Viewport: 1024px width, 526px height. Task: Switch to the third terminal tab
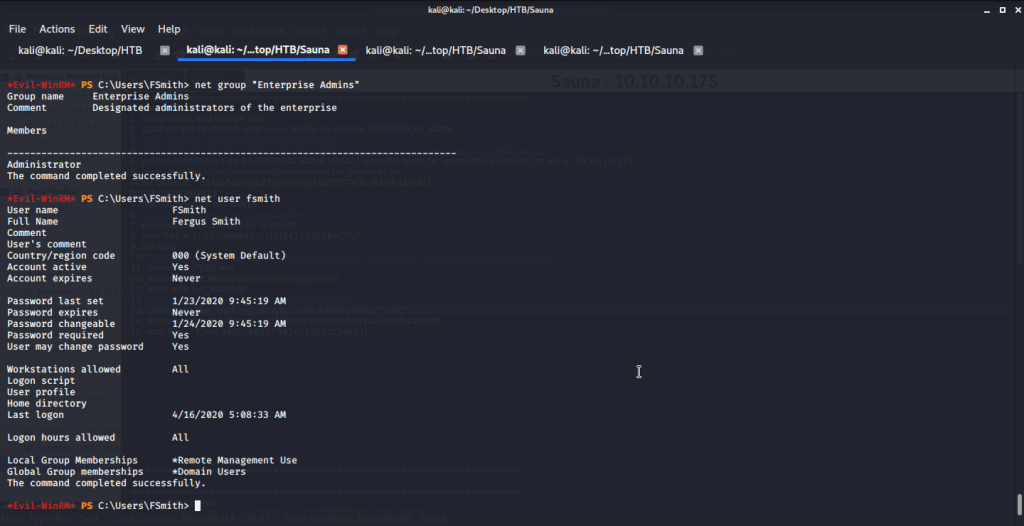point(435,50)
